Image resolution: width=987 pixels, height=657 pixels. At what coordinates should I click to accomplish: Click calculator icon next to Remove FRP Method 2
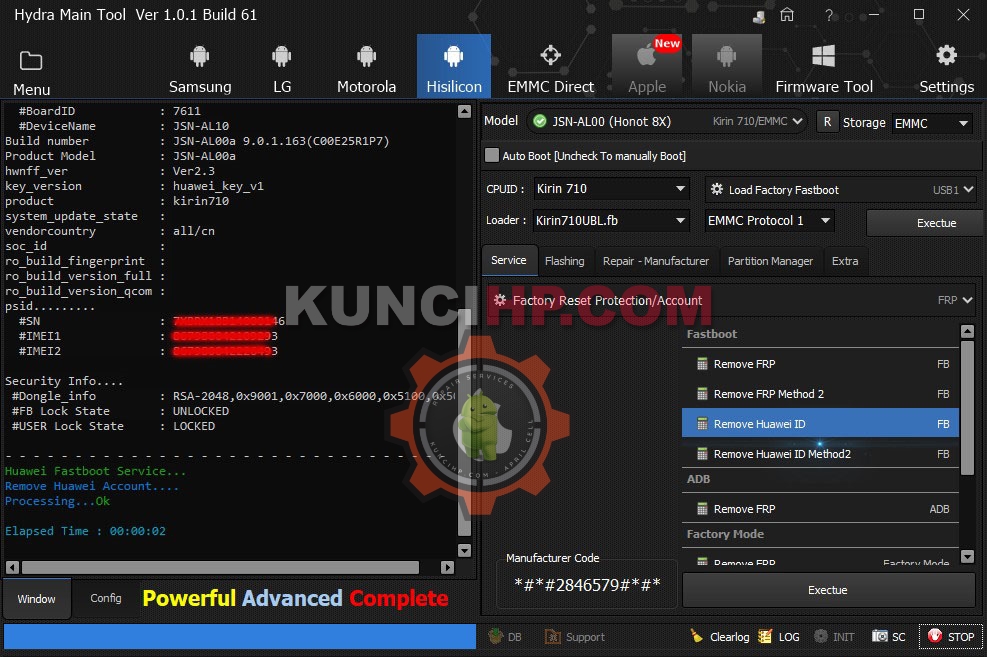pos(702,394)
